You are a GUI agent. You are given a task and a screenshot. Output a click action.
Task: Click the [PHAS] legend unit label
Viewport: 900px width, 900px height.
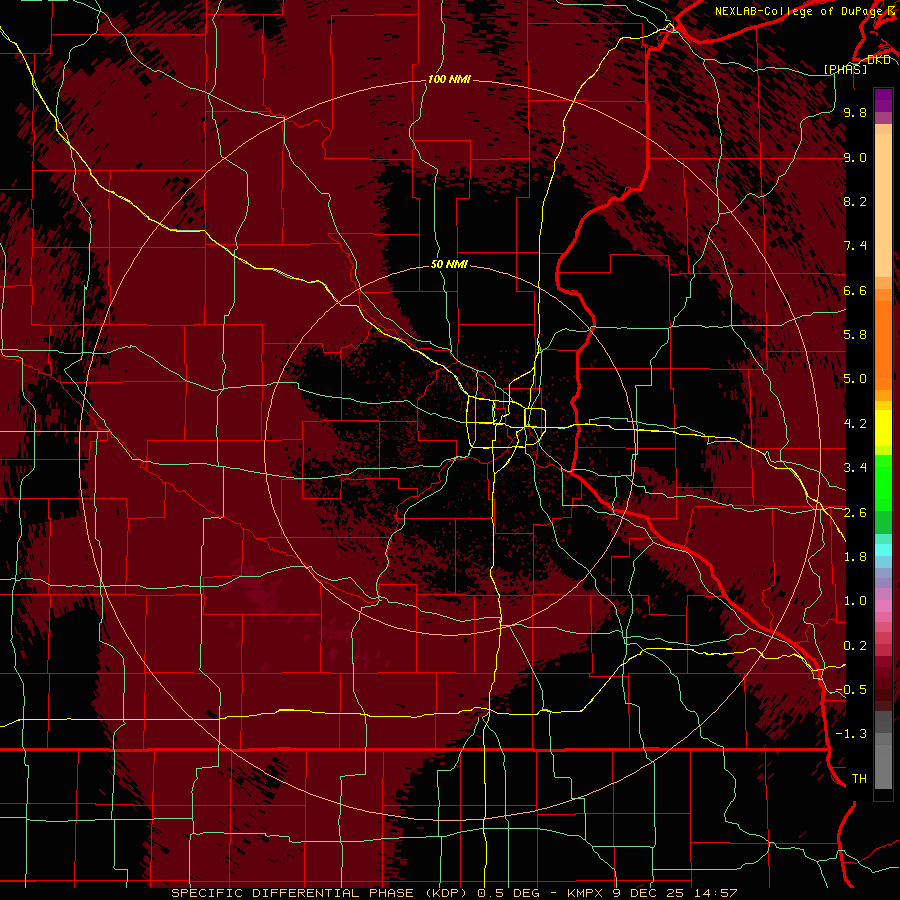click(x=845, y=69)
